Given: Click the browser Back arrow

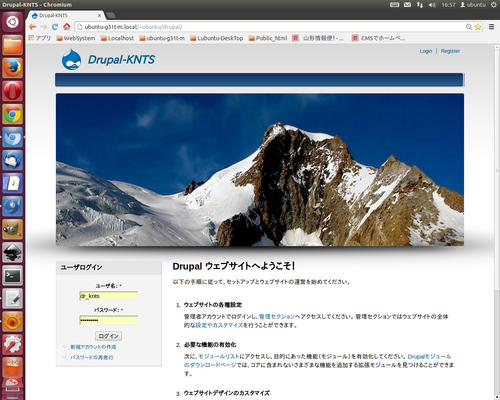Looking at the screenshot, I should point(32,27).
